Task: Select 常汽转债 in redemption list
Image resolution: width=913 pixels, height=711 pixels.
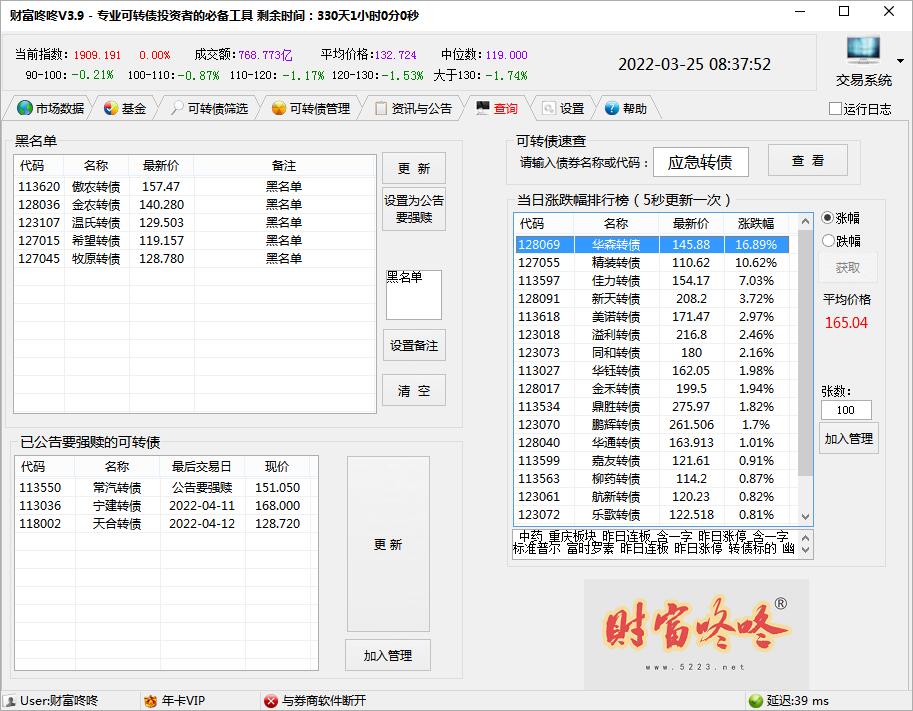Action: pyautogui.click(x=167, y=487)
